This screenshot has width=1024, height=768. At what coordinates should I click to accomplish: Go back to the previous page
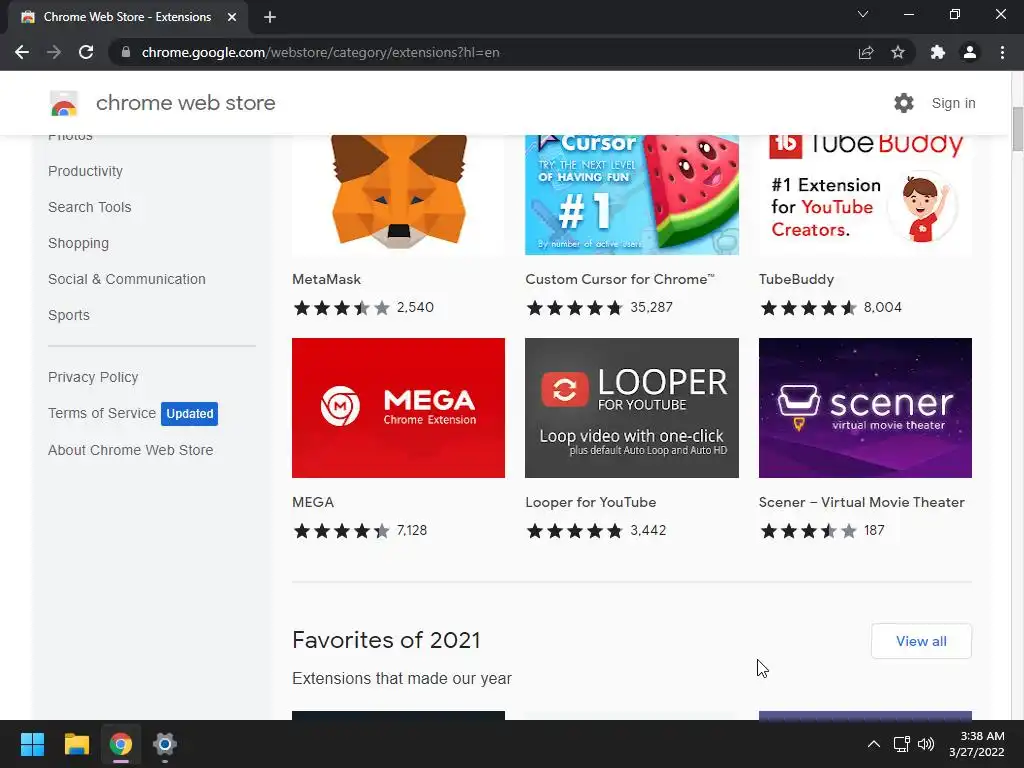point(22,52)
